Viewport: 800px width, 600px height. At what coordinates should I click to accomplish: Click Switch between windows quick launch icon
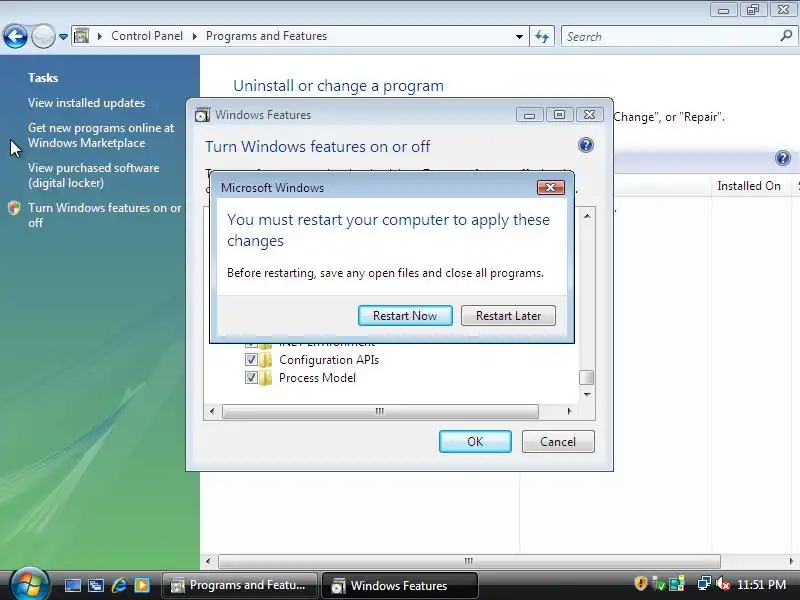coord(95,585)
